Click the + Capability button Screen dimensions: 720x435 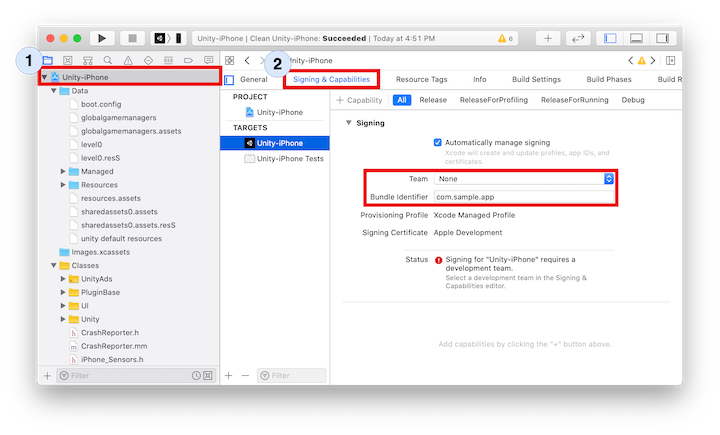360,100
